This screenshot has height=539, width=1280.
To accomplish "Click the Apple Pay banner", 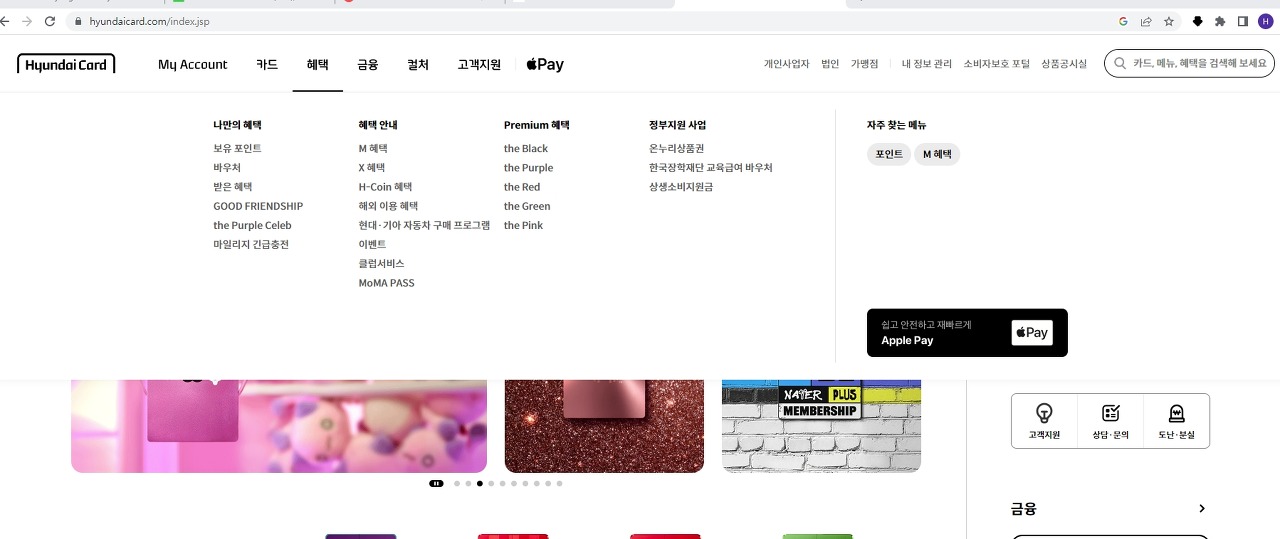I will point(967,333).
